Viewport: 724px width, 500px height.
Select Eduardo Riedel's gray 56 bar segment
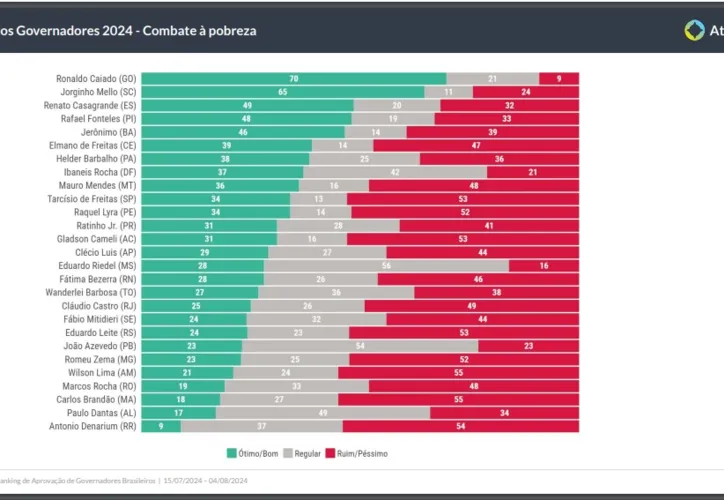[x=386, y=266]
